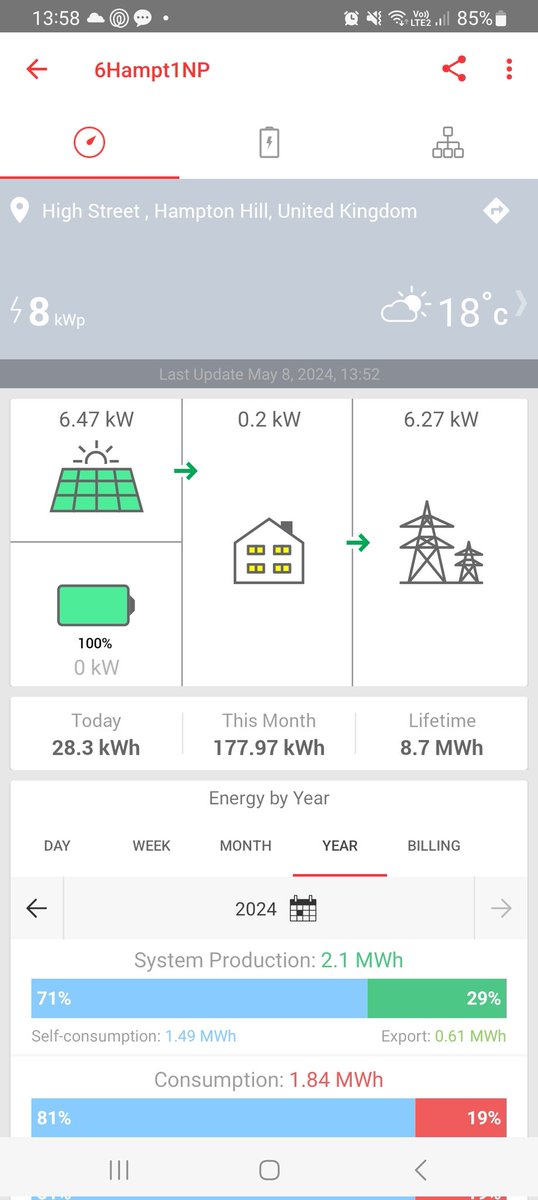Select the solar panel production icon
538x1200 pixels.
(x=96, y=476)
